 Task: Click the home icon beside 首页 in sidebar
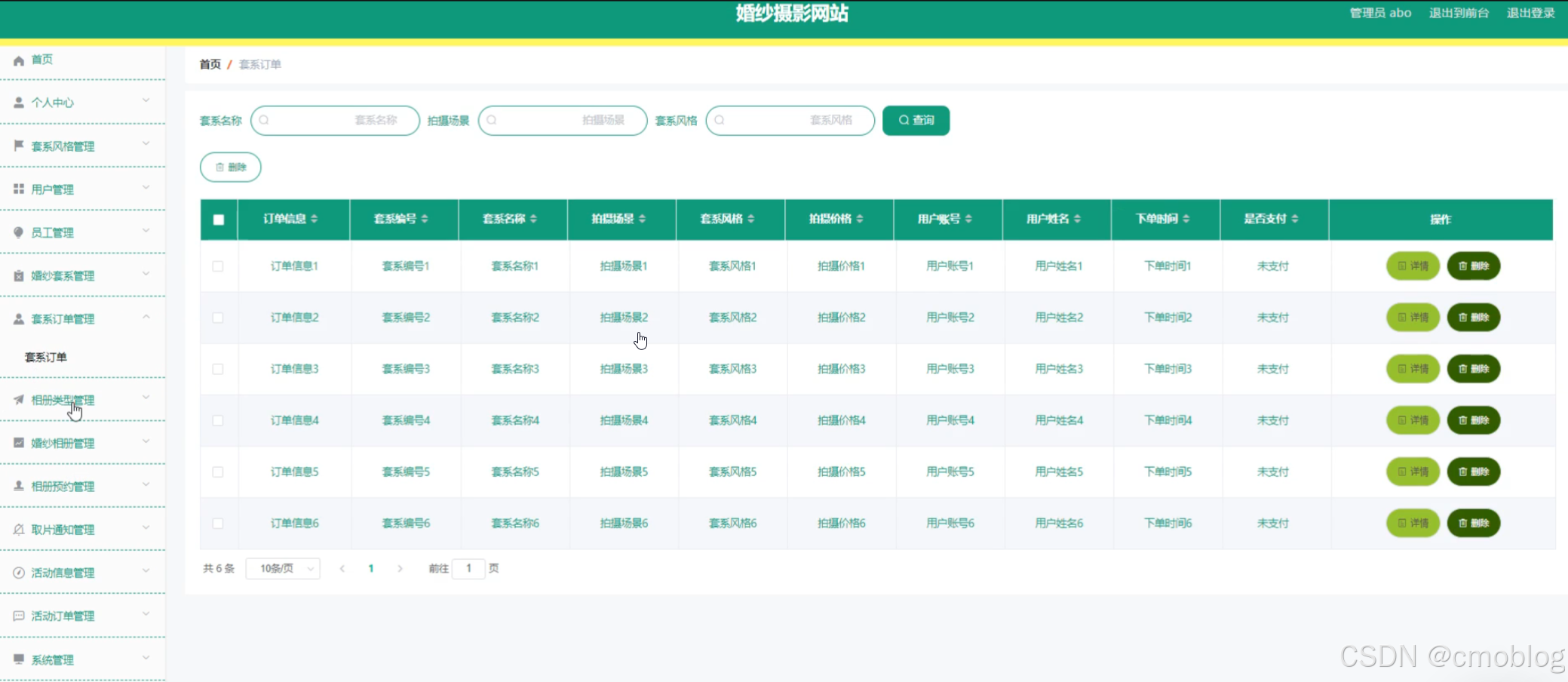[x=19, y=60]
